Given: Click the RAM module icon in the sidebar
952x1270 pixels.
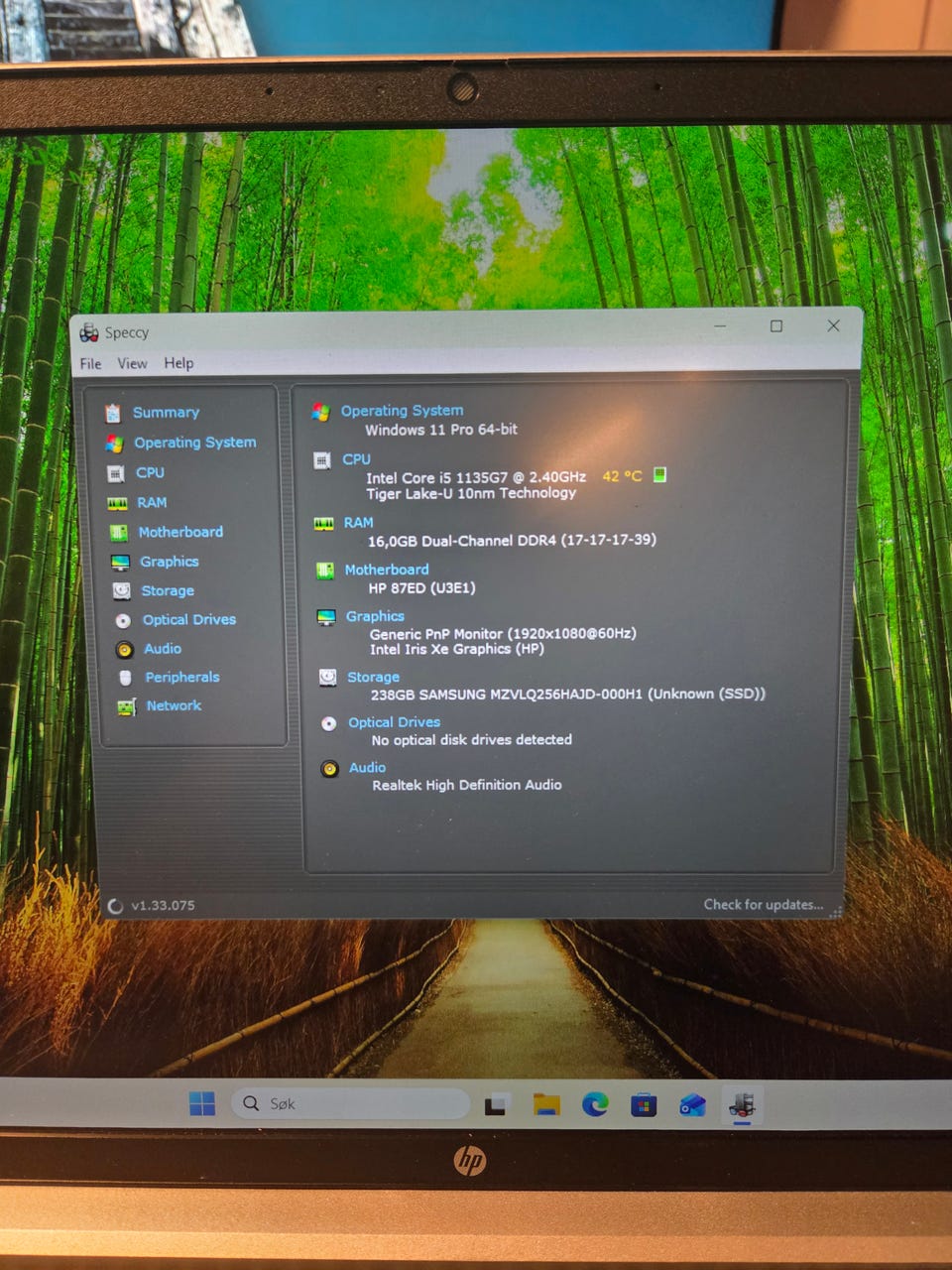Looking at the screenshot, I should coord(117,503).
